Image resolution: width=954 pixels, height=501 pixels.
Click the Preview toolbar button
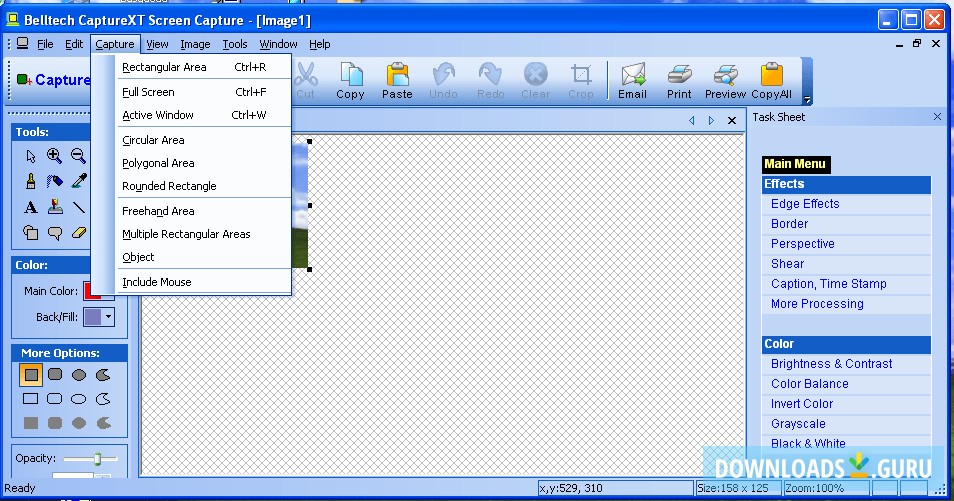coord(725,80)
